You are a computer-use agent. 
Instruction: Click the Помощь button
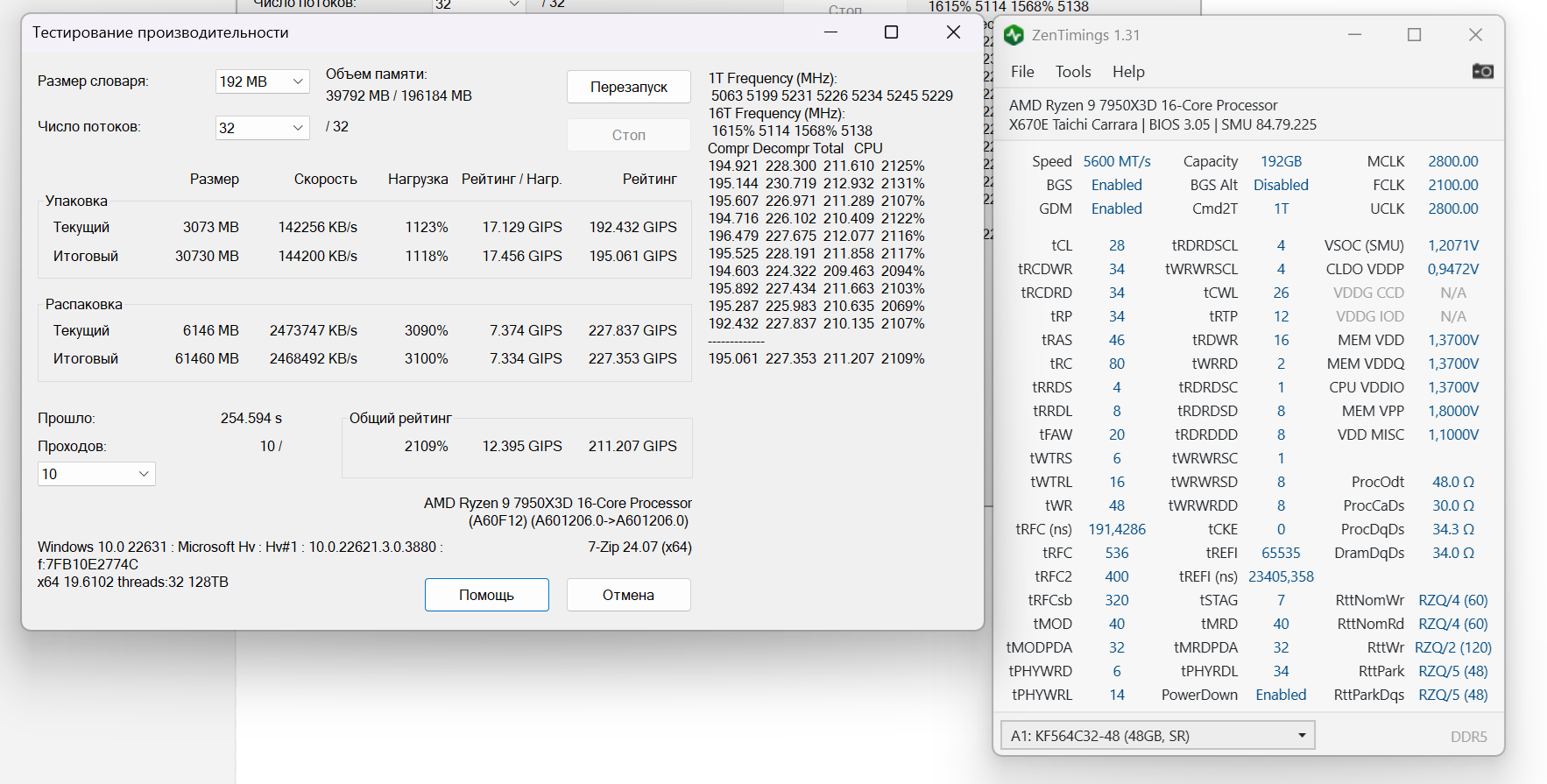pyautogui.click(x=486, y=595)
